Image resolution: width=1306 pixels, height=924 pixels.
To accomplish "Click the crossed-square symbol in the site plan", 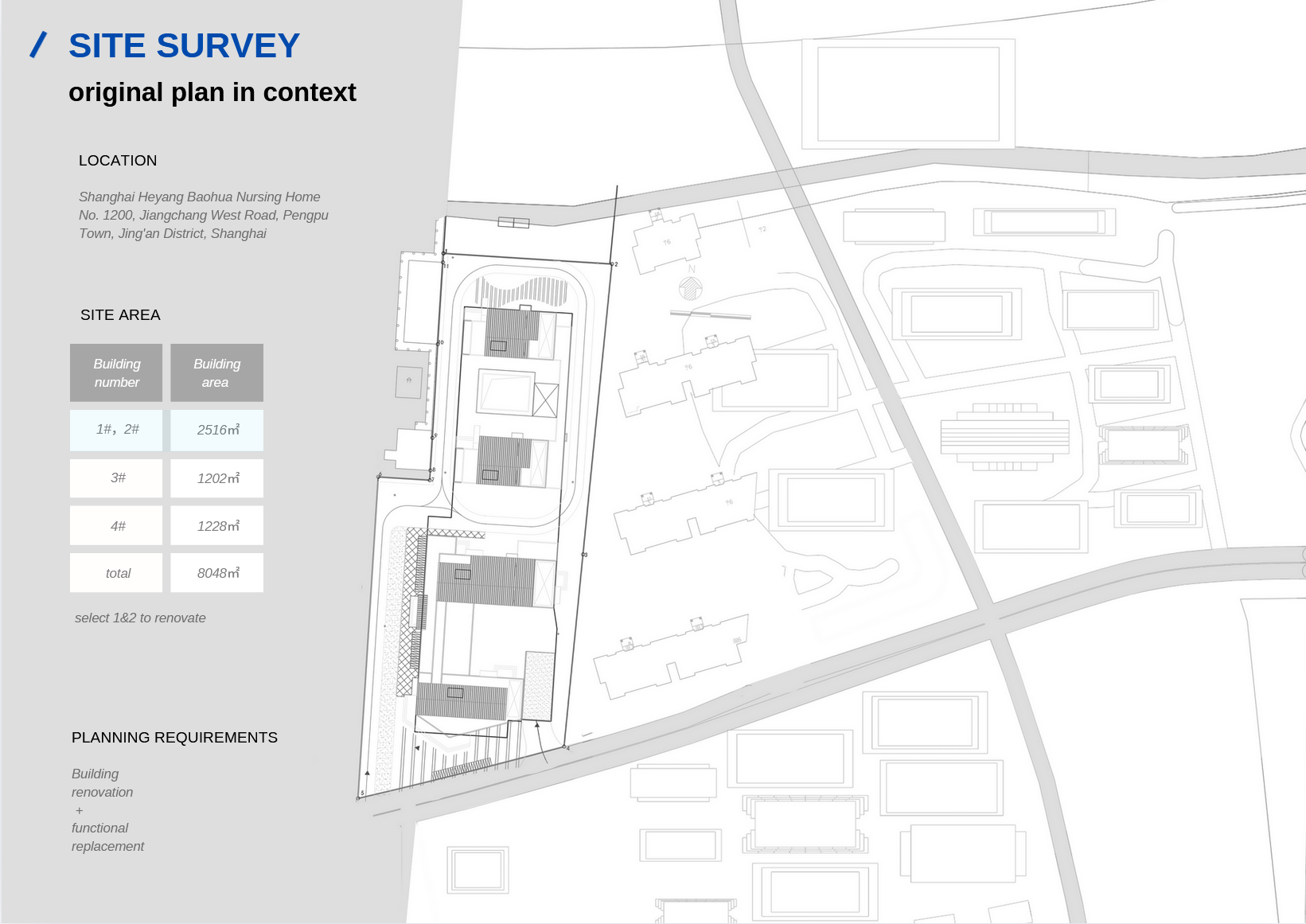I will pos(545,400).
